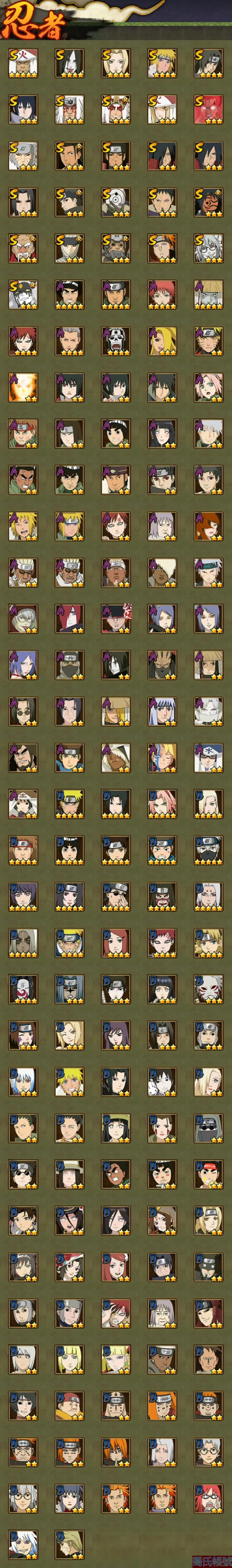
Task: Pick S-rank Pain with orange hair
Action: [x=162, y=248]
